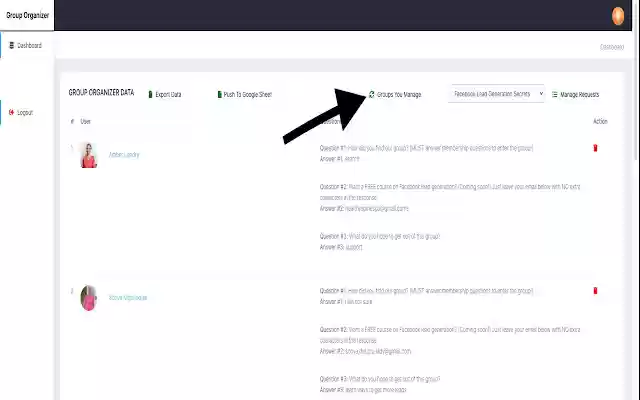Click Groups You Manage
Viewport: 640px width, 400px height.
[x=395, y=95]
